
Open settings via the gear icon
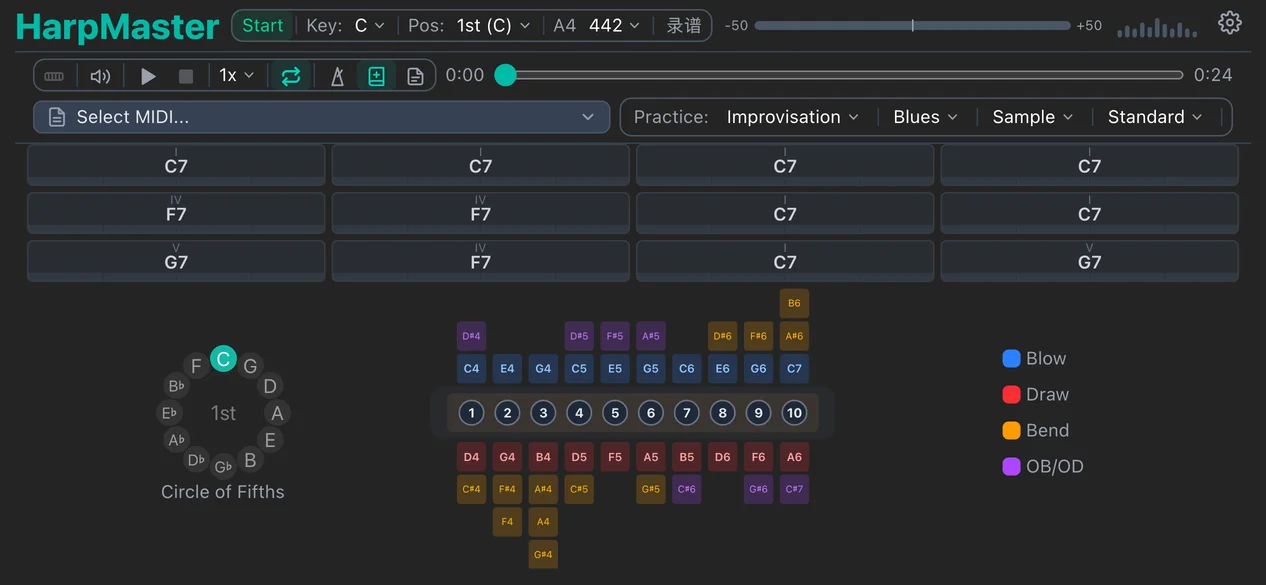[x=1229, y=22]
